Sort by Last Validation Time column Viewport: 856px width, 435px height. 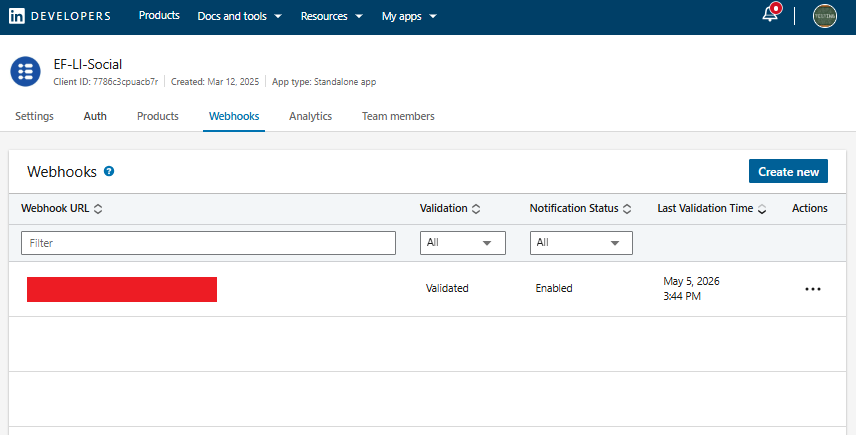click(762, 208)
